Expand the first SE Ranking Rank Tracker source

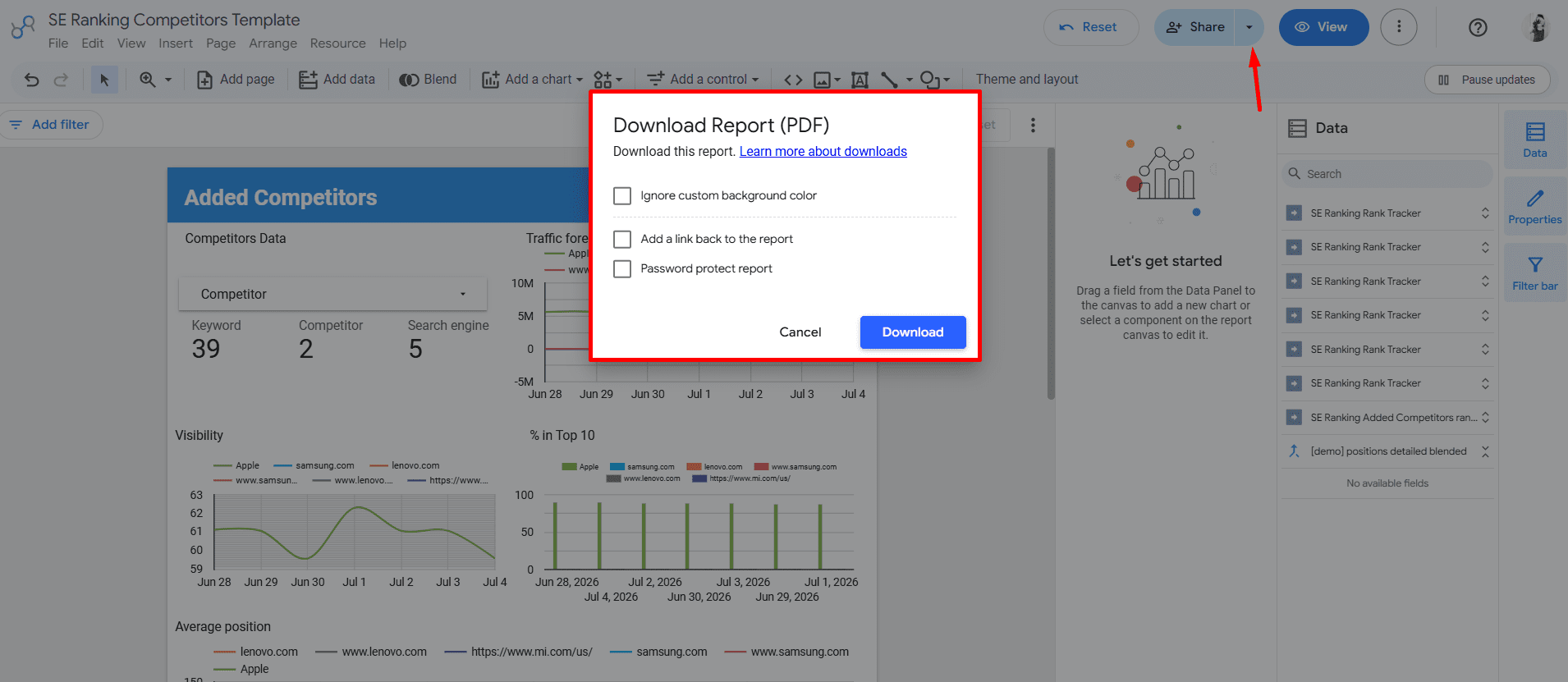click(1485, 213)
